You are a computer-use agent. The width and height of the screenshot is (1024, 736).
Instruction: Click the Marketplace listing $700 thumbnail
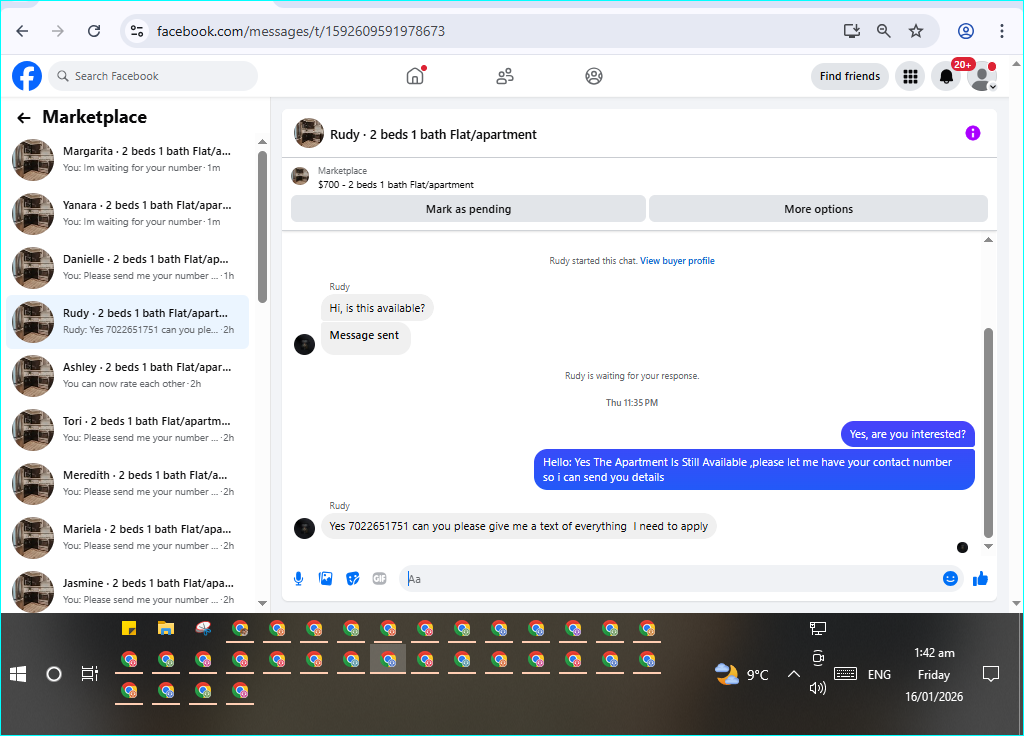300,176
